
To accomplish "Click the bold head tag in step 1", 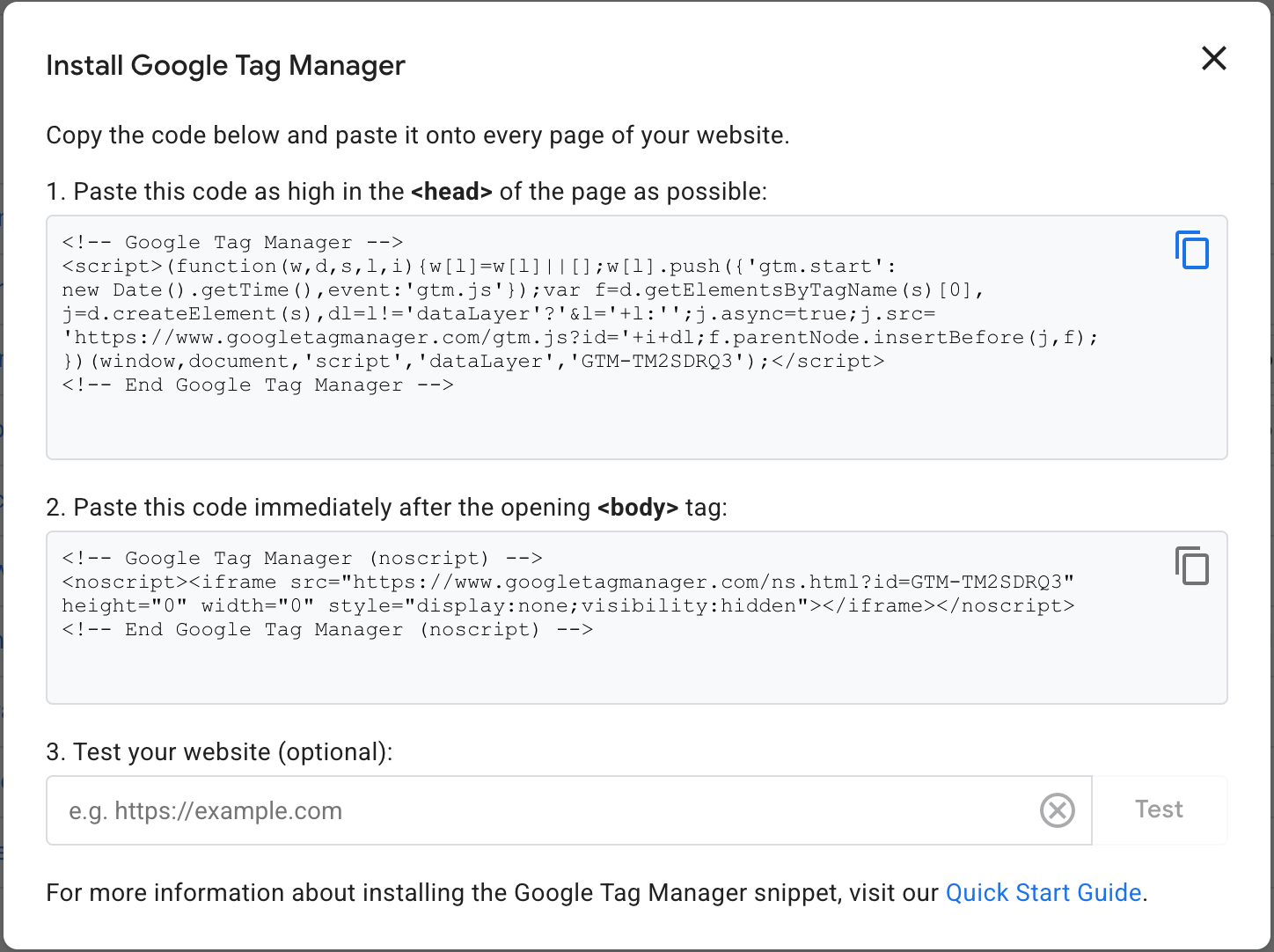I will tap(451, 191).
